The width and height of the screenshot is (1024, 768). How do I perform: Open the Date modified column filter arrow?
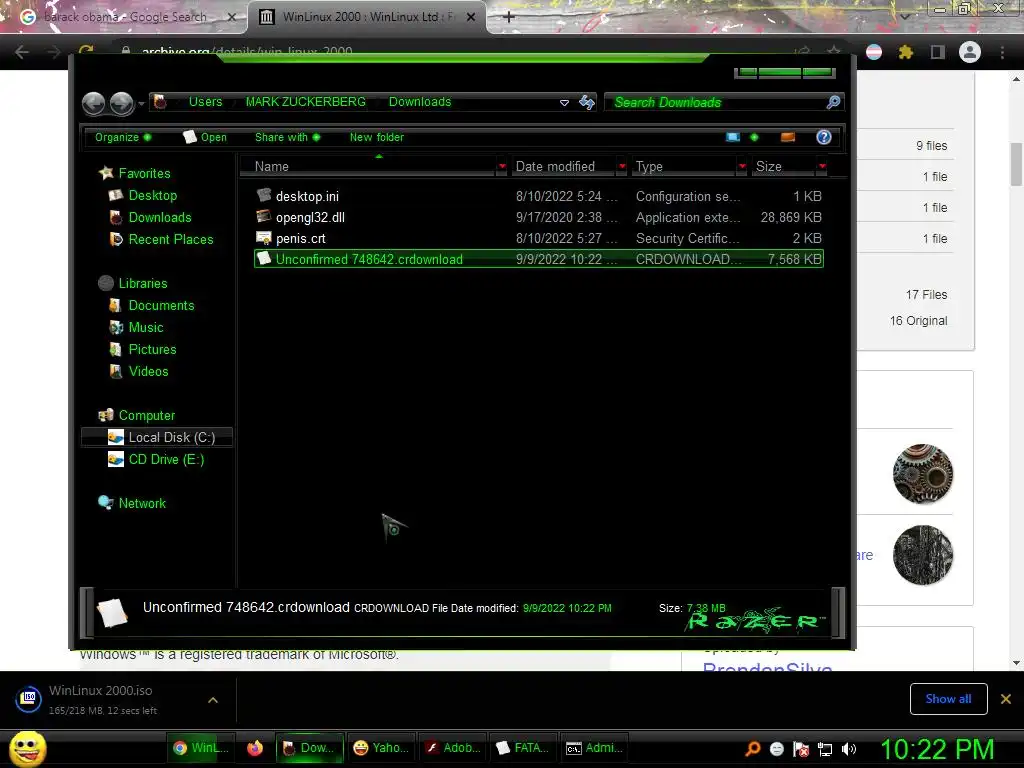(x=622, y=167)
